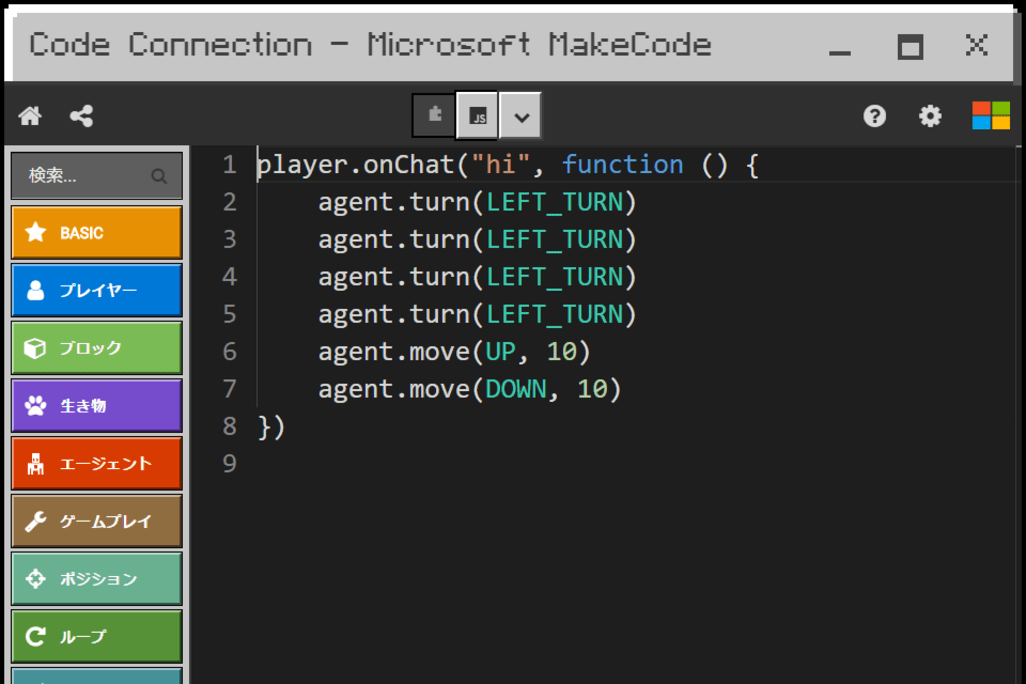Open the エージェント category
1026x684 pixels.
tap(97, 464)
